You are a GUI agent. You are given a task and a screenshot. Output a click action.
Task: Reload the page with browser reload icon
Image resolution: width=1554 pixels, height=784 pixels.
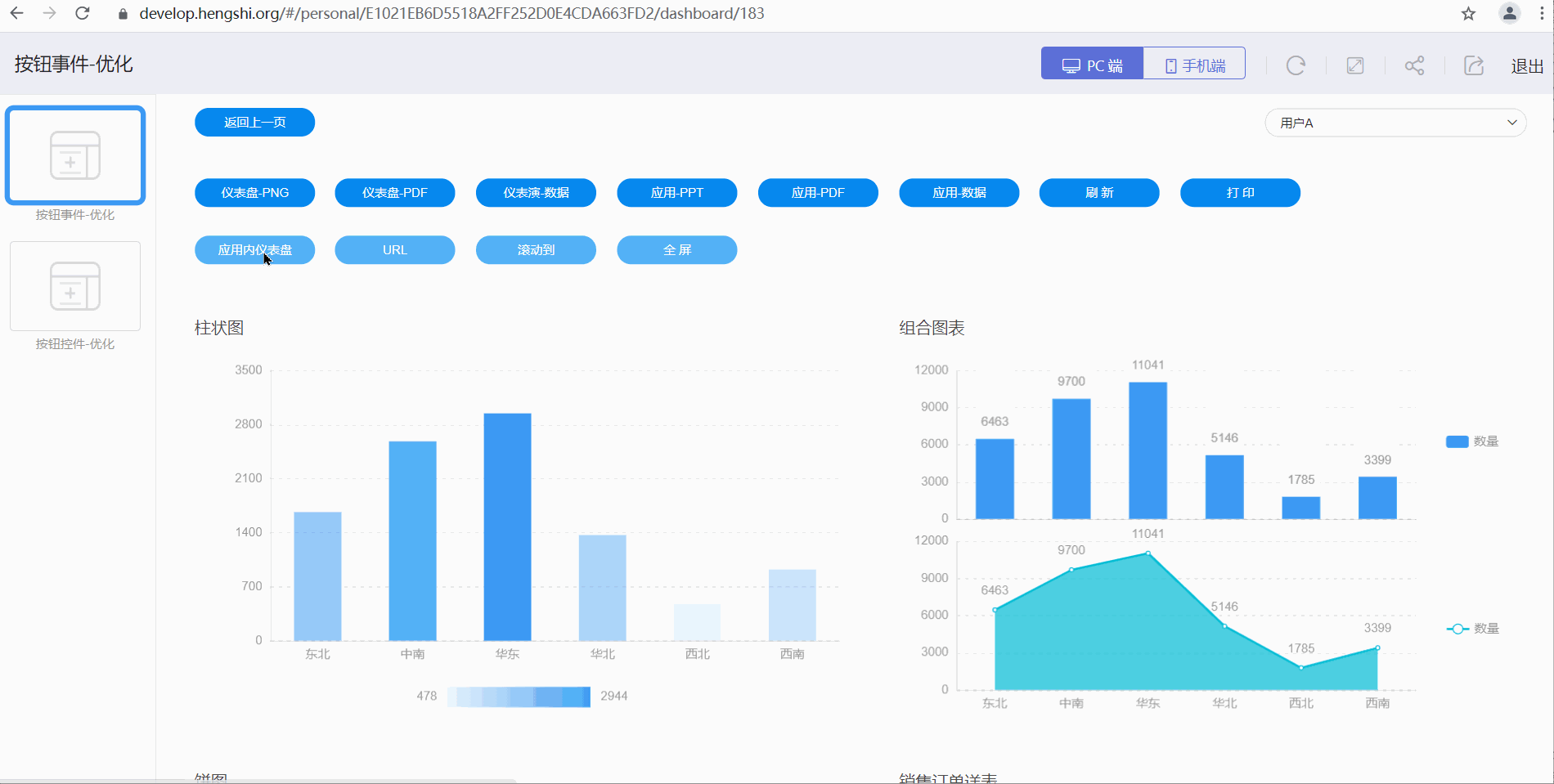click(83, 13)
